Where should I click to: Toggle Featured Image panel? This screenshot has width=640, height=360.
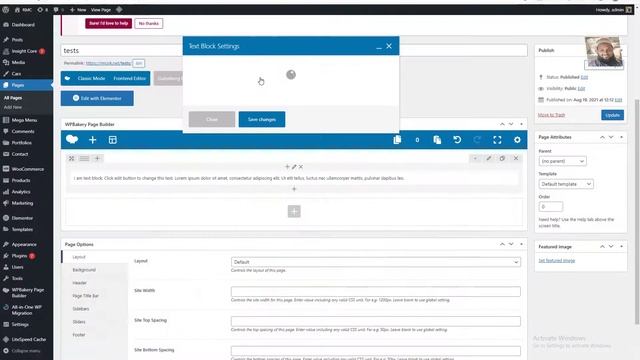[x=621, y=247]
